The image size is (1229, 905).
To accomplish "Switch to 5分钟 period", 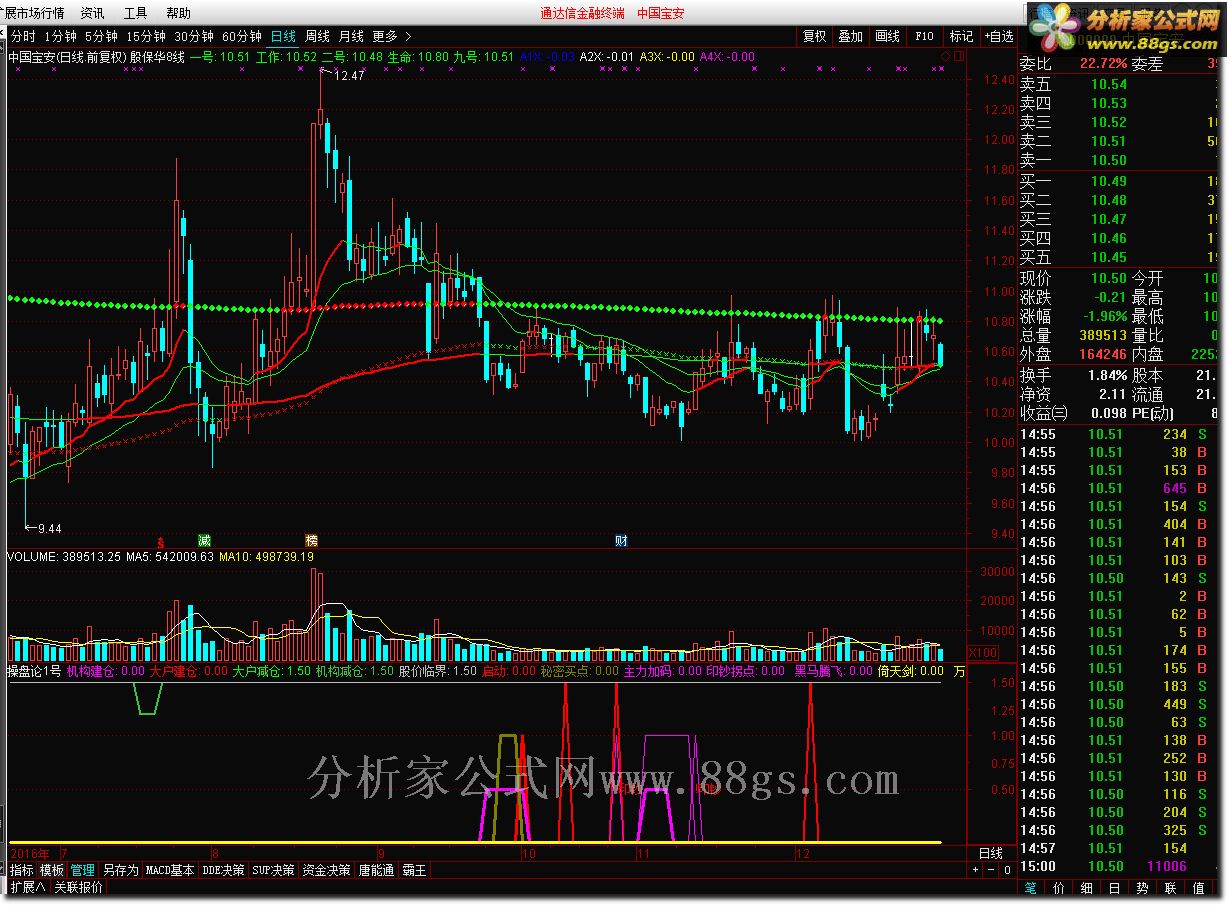I will point(101,36).
